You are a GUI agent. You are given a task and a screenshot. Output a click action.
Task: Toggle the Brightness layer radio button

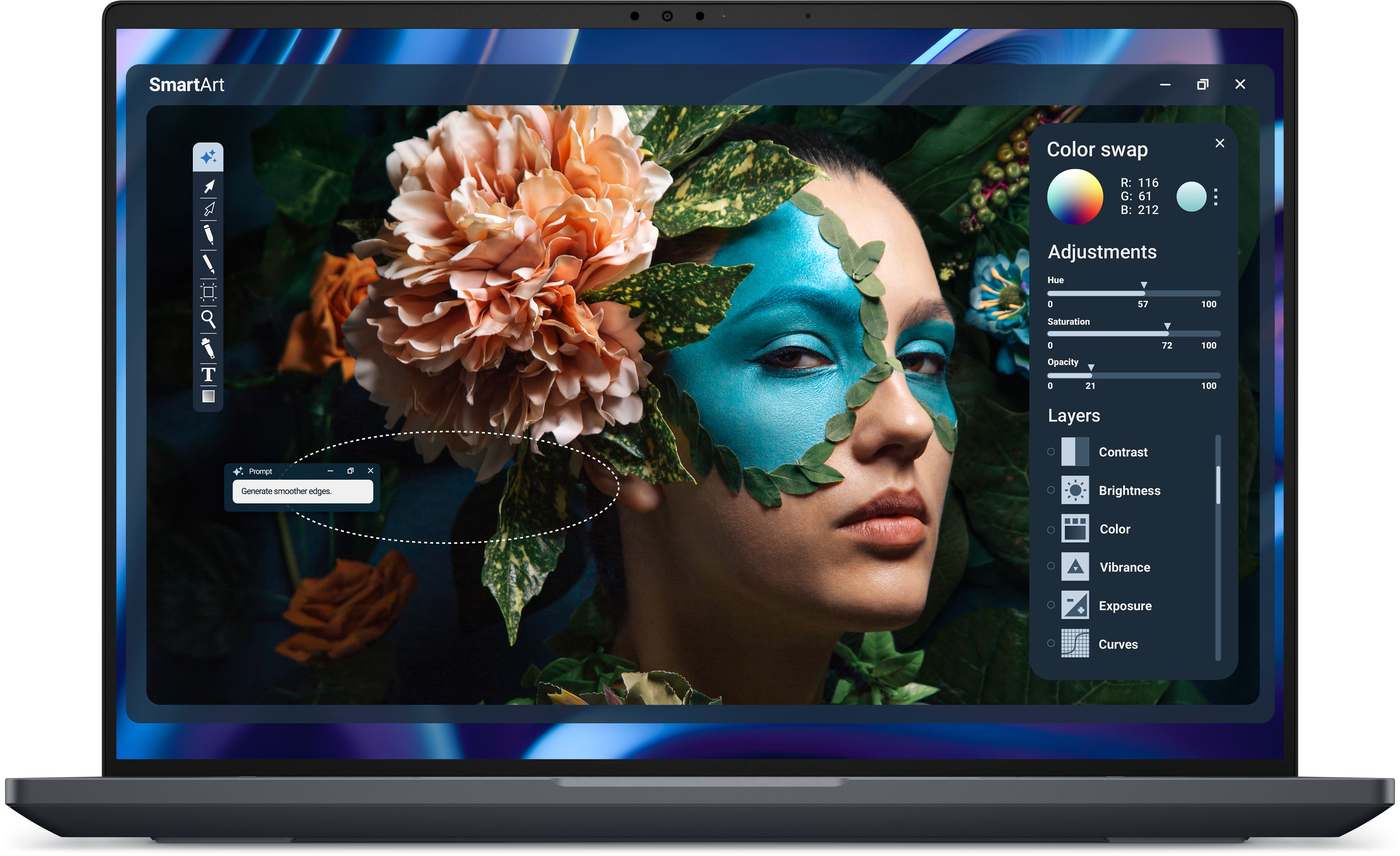click(1051, 490)
